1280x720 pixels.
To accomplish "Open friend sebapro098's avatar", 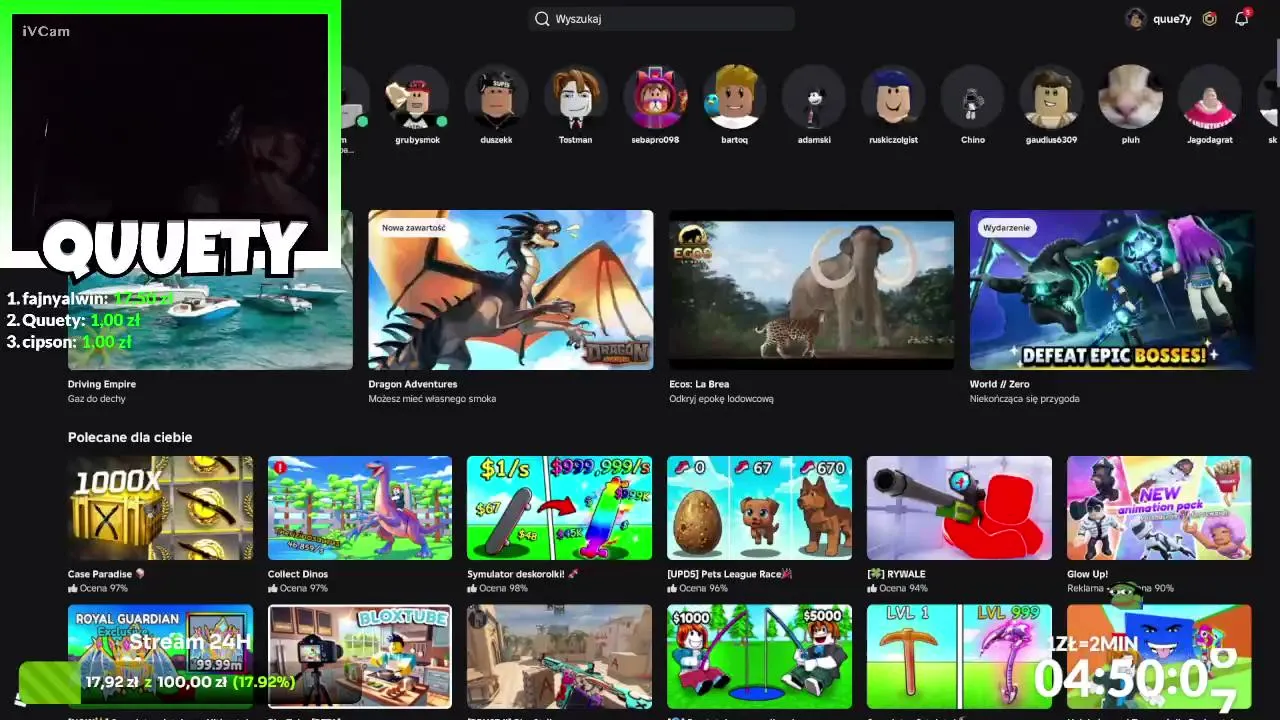I will pyautogui.click(x=655, y=97).
